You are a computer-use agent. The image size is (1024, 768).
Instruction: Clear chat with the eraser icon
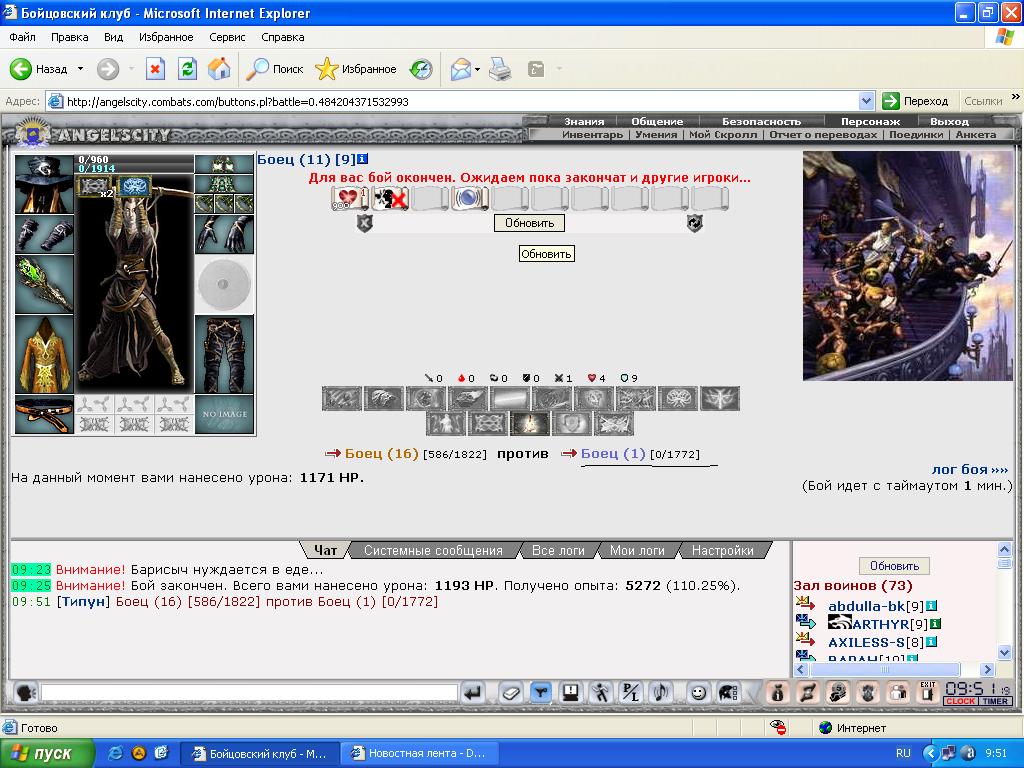click(511, 692)
